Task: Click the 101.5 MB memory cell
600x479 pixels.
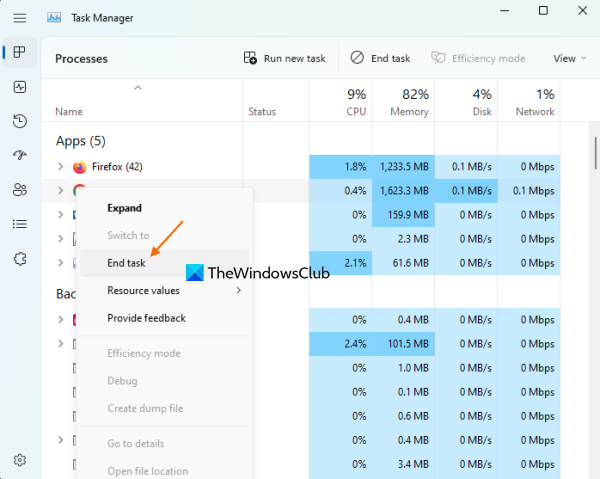Action: pos(403,344)
